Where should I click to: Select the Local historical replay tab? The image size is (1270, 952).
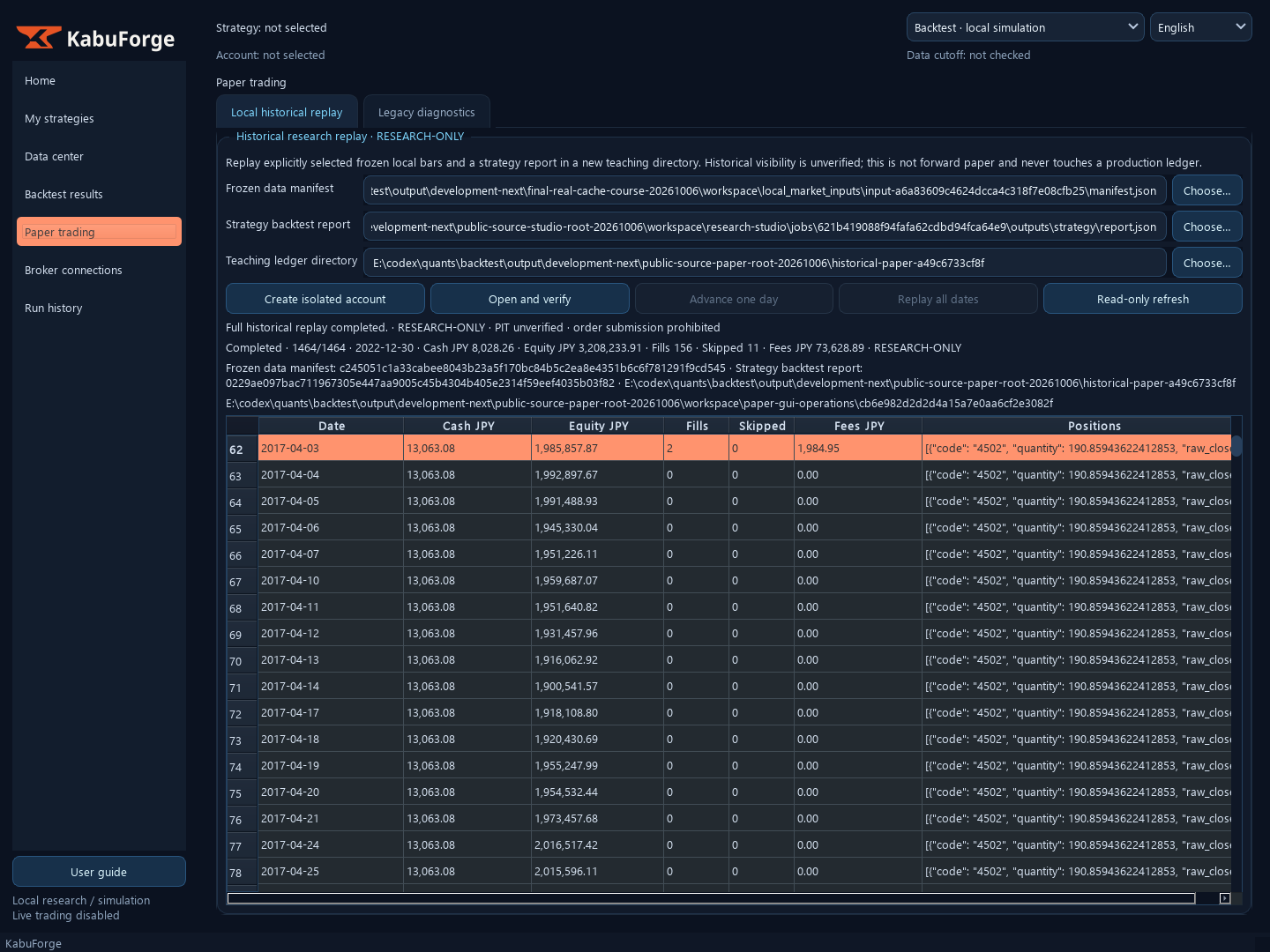click(287, 112)
